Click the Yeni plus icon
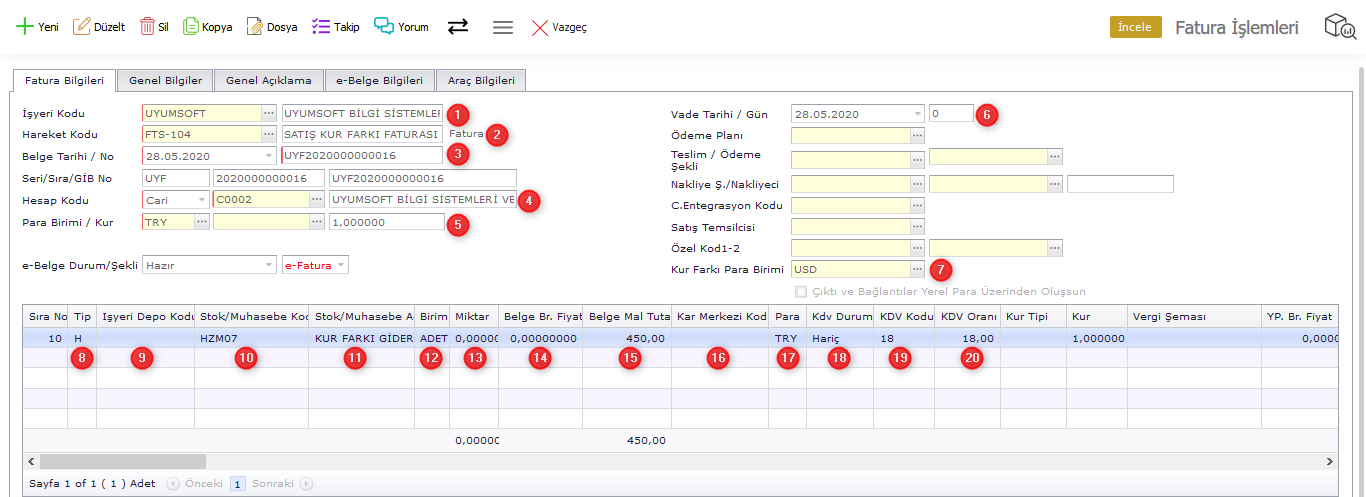1366x497 pixels. [x=24, y=27]
